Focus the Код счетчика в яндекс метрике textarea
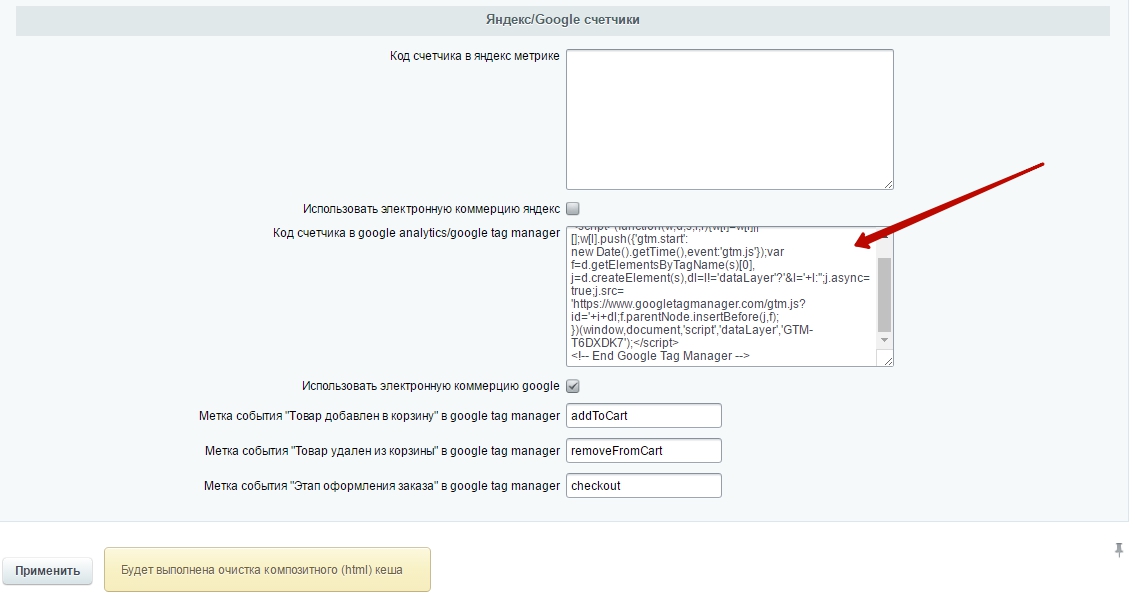Screen dimensions: 1135x595 click(730, 119)
